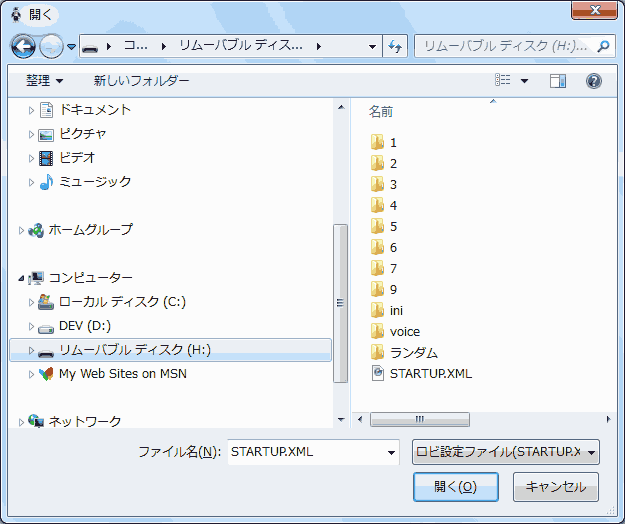Image resolution: width=625 pixels, height=524 pixels.
Task: Select リムーバブル ディスク (H:) in tree
Action: (x=170, y=350)
